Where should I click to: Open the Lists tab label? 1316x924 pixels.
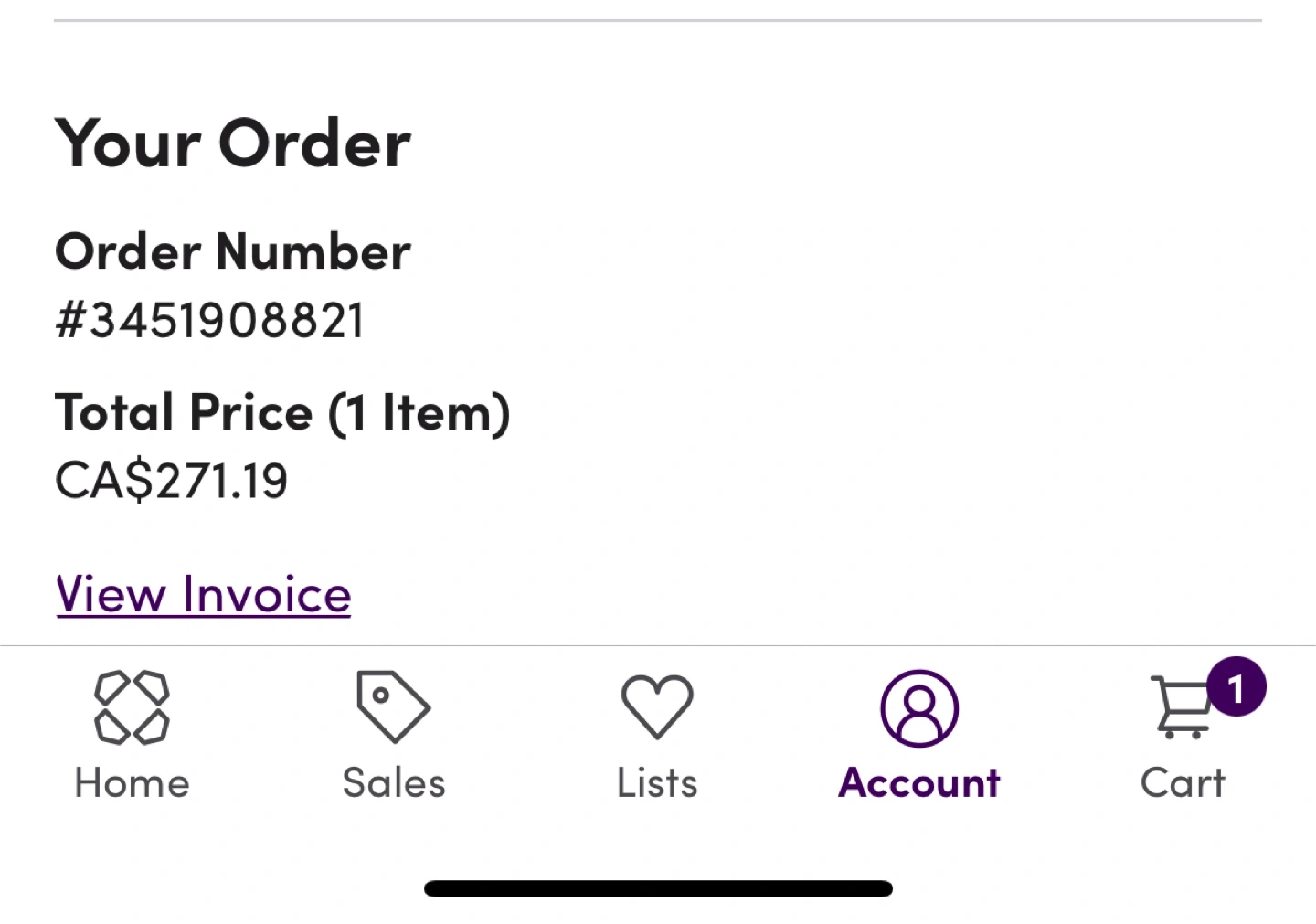tap(657, 783)
